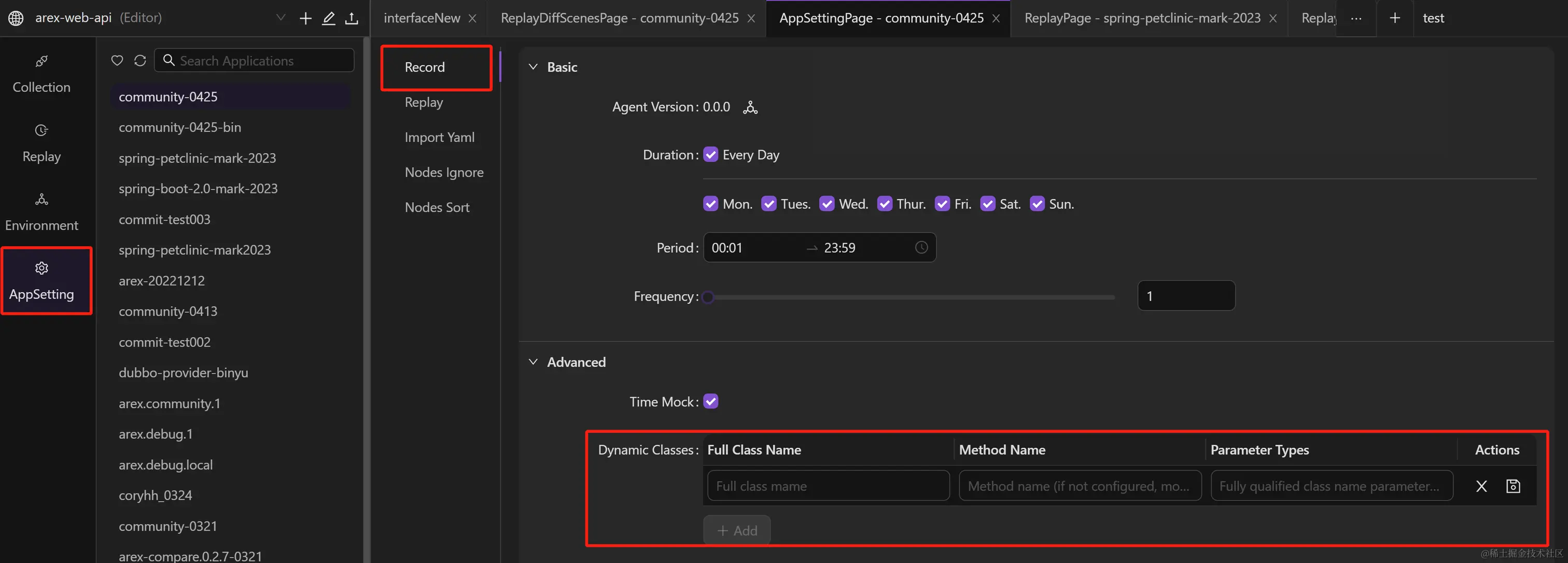Image resolution: width=1568 pixels, height=563 pixels.
Task: Collapse the Advanced section
Action: (533, 362)
